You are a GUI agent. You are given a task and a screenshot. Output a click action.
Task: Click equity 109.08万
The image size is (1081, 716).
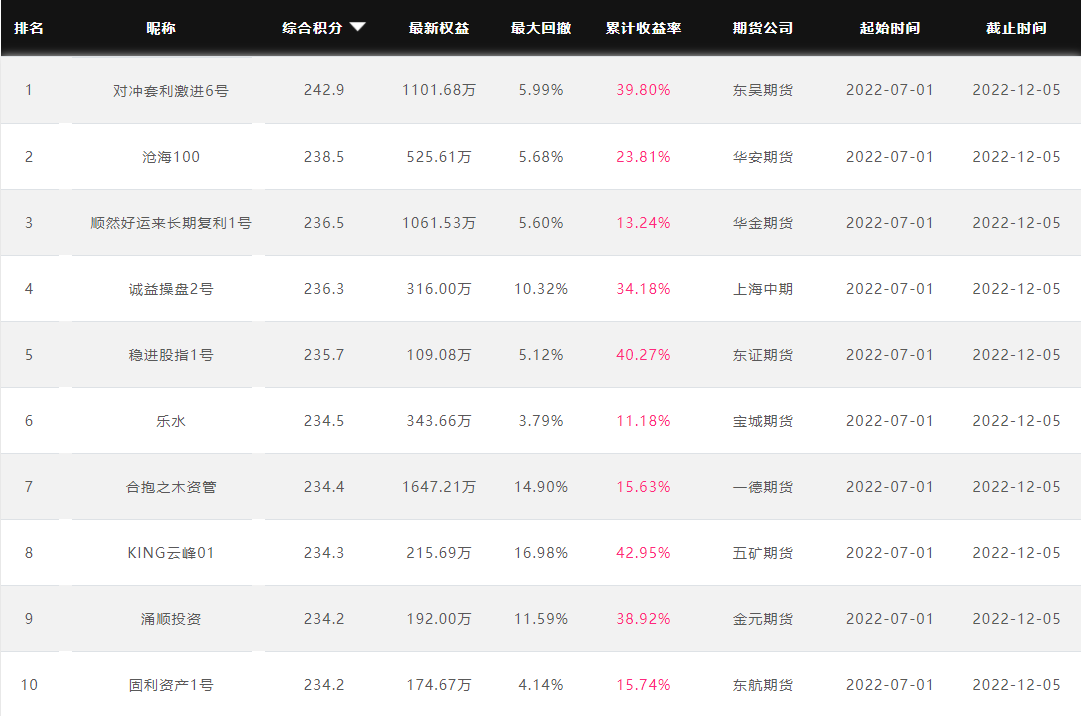coord(439,355)
